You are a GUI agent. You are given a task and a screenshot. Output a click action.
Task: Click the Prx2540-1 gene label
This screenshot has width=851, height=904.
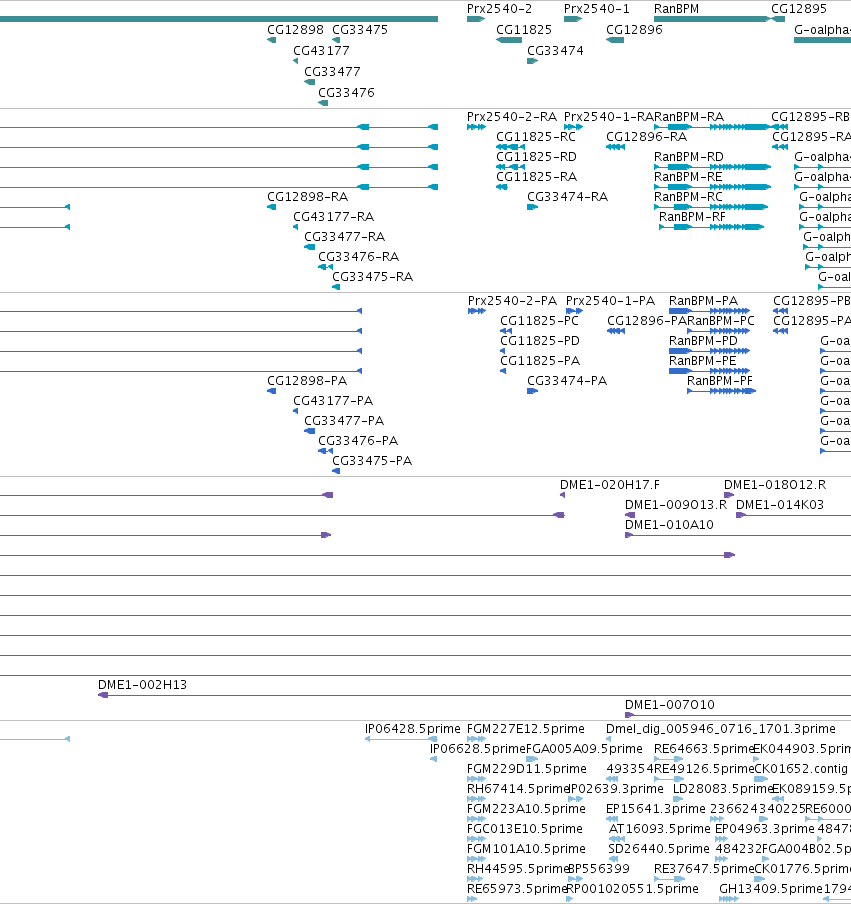pyautogui.click(x=597, y=9)
